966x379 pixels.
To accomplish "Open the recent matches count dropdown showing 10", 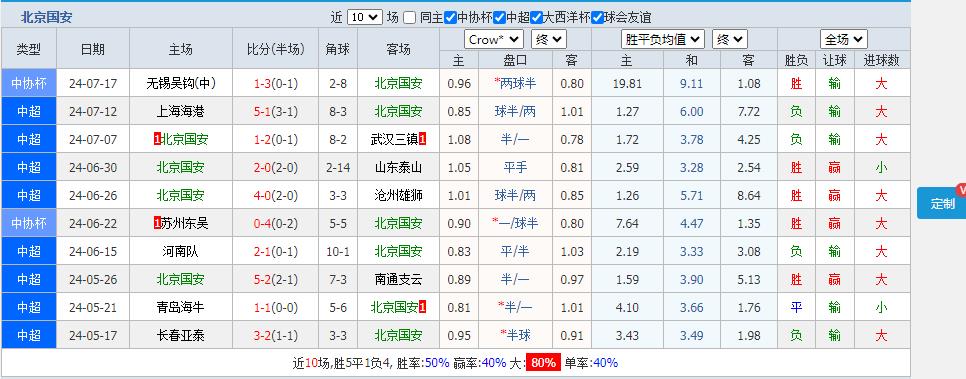I will (x=365, y=17).
